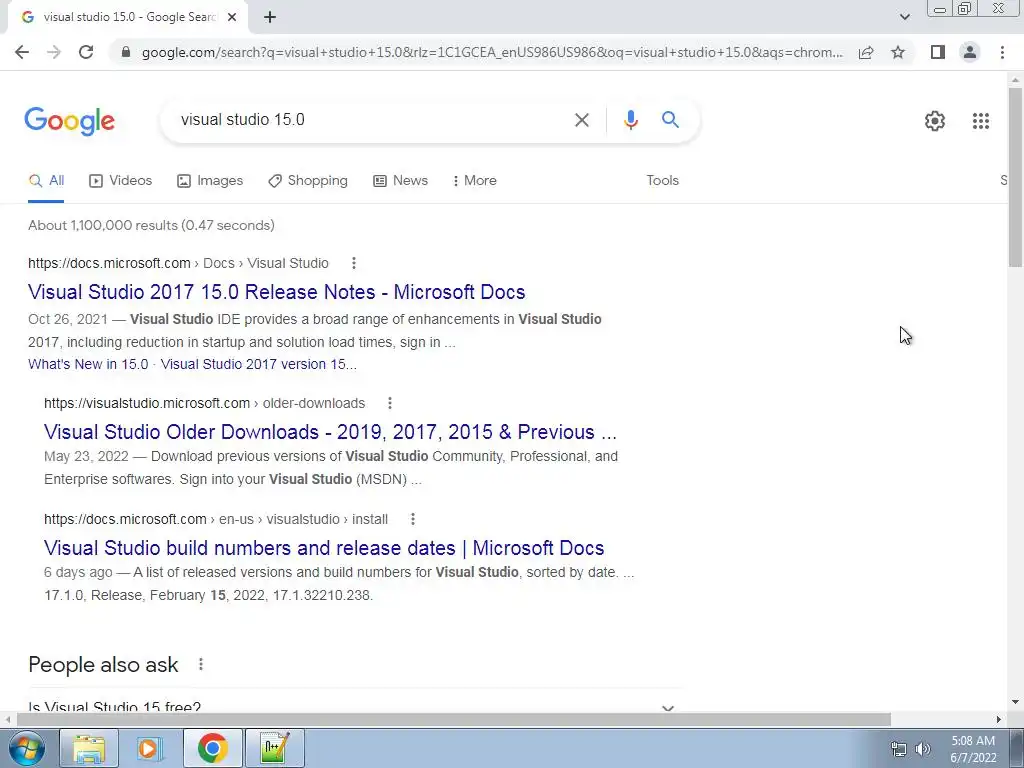This screenshot has width=1024, height=768.
Task: Click scroll right arrow on horizontal scrollbar
Action: tap(999, 719)
